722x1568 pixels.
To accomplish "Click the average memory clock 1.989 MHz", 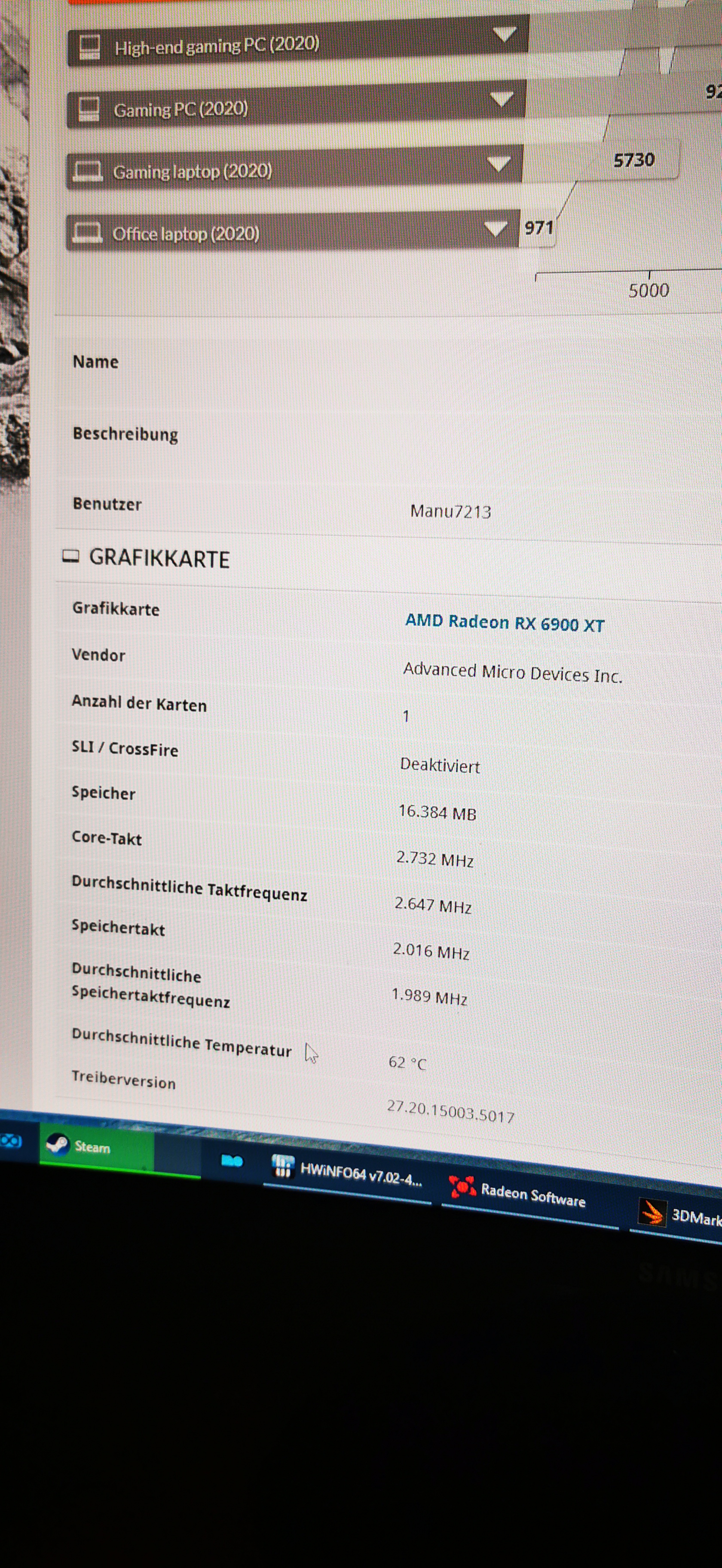I will coord(429,996).
